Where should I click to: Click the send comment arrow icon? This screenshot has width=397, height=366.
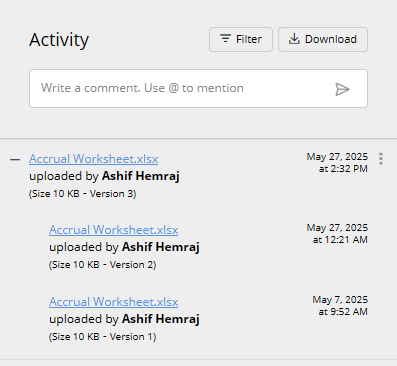point(342,89)
